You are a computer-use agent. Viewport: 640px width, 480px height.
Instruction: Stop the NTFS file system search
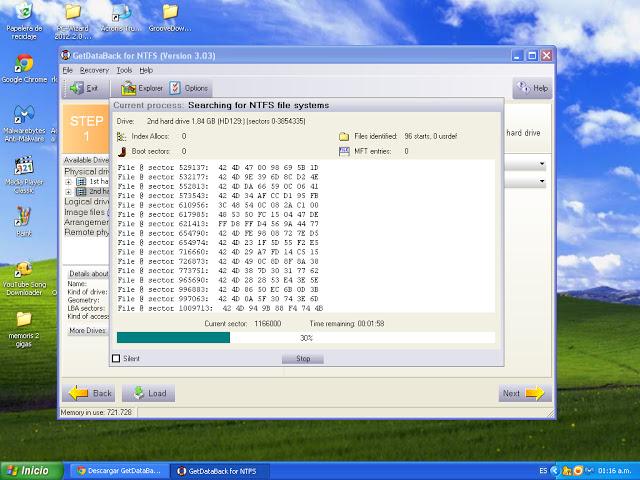click(303, 358)
